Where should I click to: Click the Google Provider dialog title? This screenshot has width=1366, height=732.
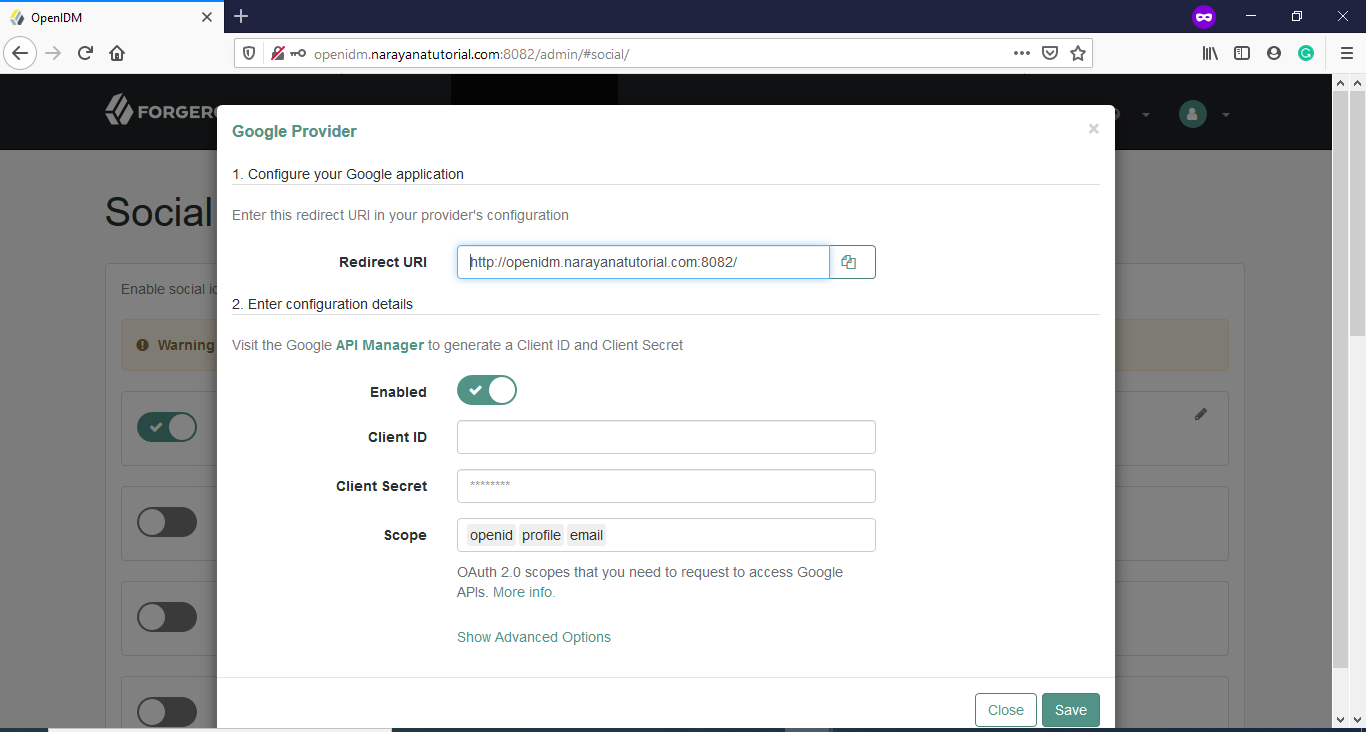294,131
